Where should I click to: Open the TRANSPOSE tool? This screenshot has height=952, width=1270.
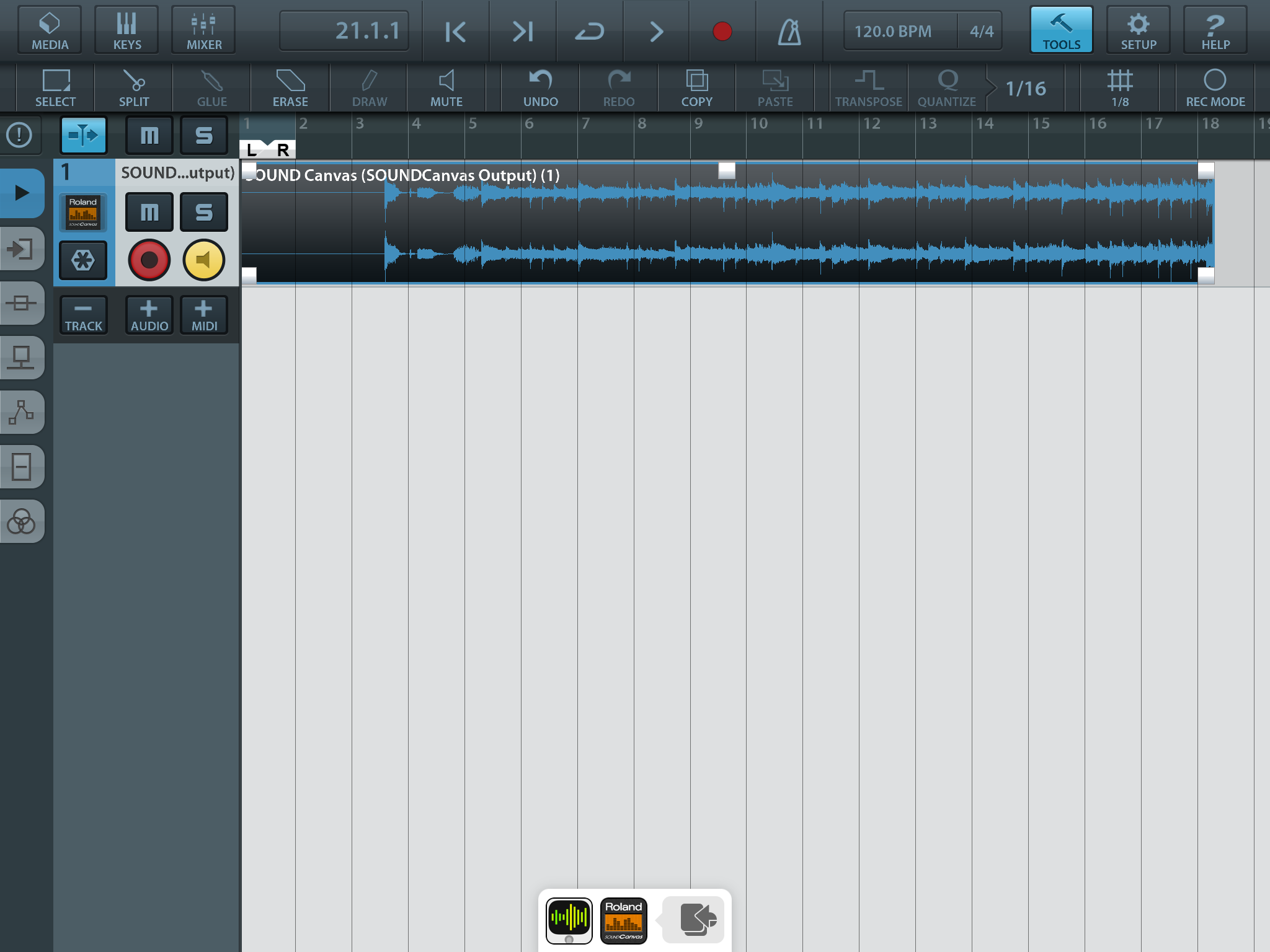[869, 88]
